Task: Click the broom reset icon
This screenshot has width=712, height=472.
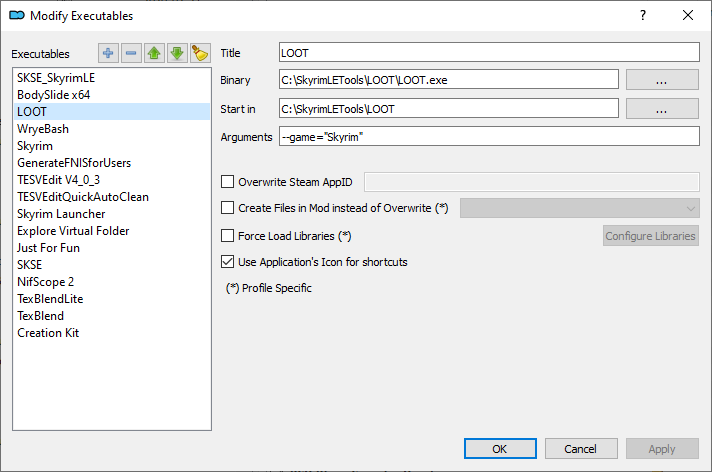Action: click(200, 54)
